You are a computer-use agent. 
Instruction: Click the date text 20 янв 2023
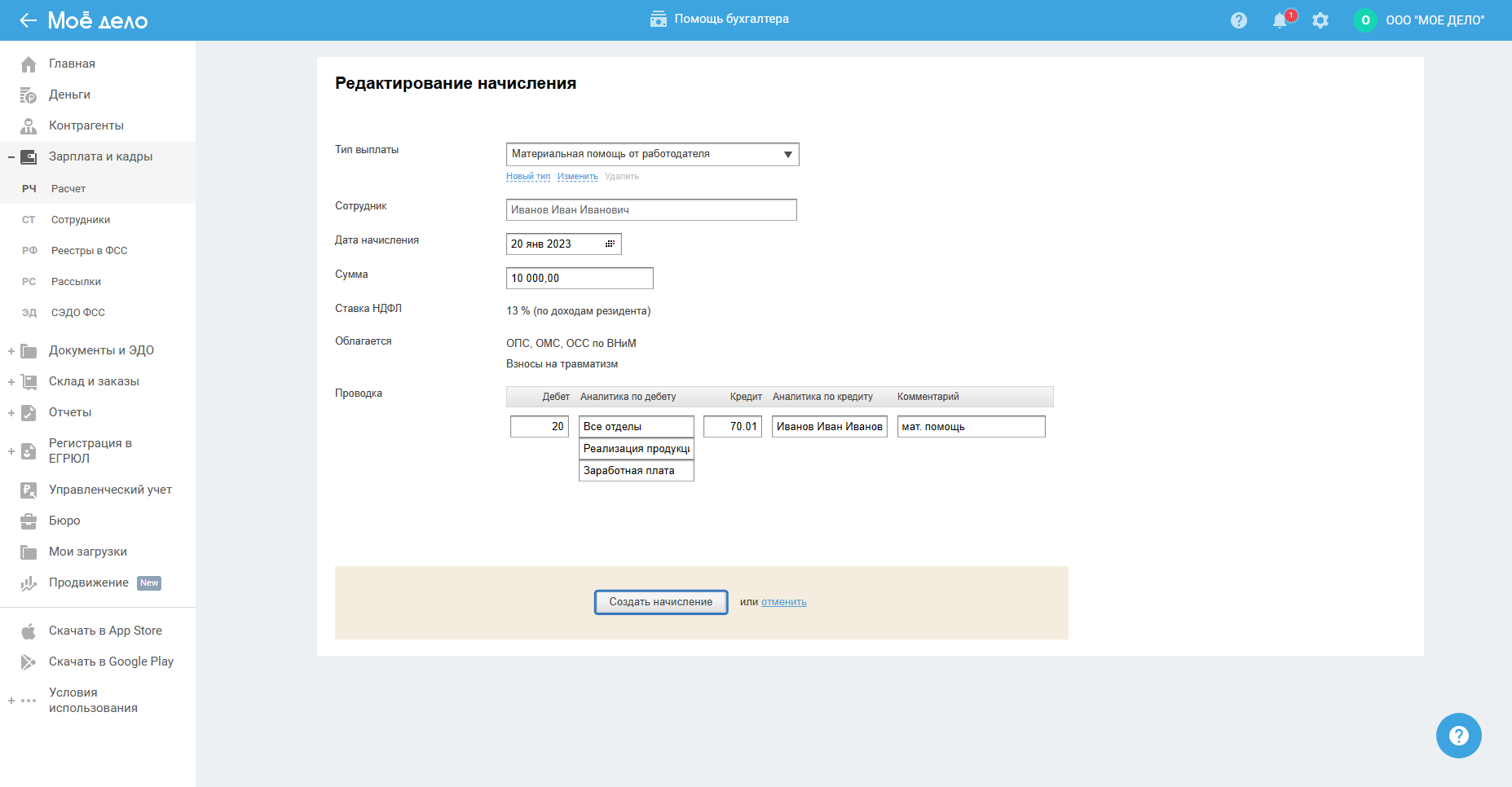541,244
